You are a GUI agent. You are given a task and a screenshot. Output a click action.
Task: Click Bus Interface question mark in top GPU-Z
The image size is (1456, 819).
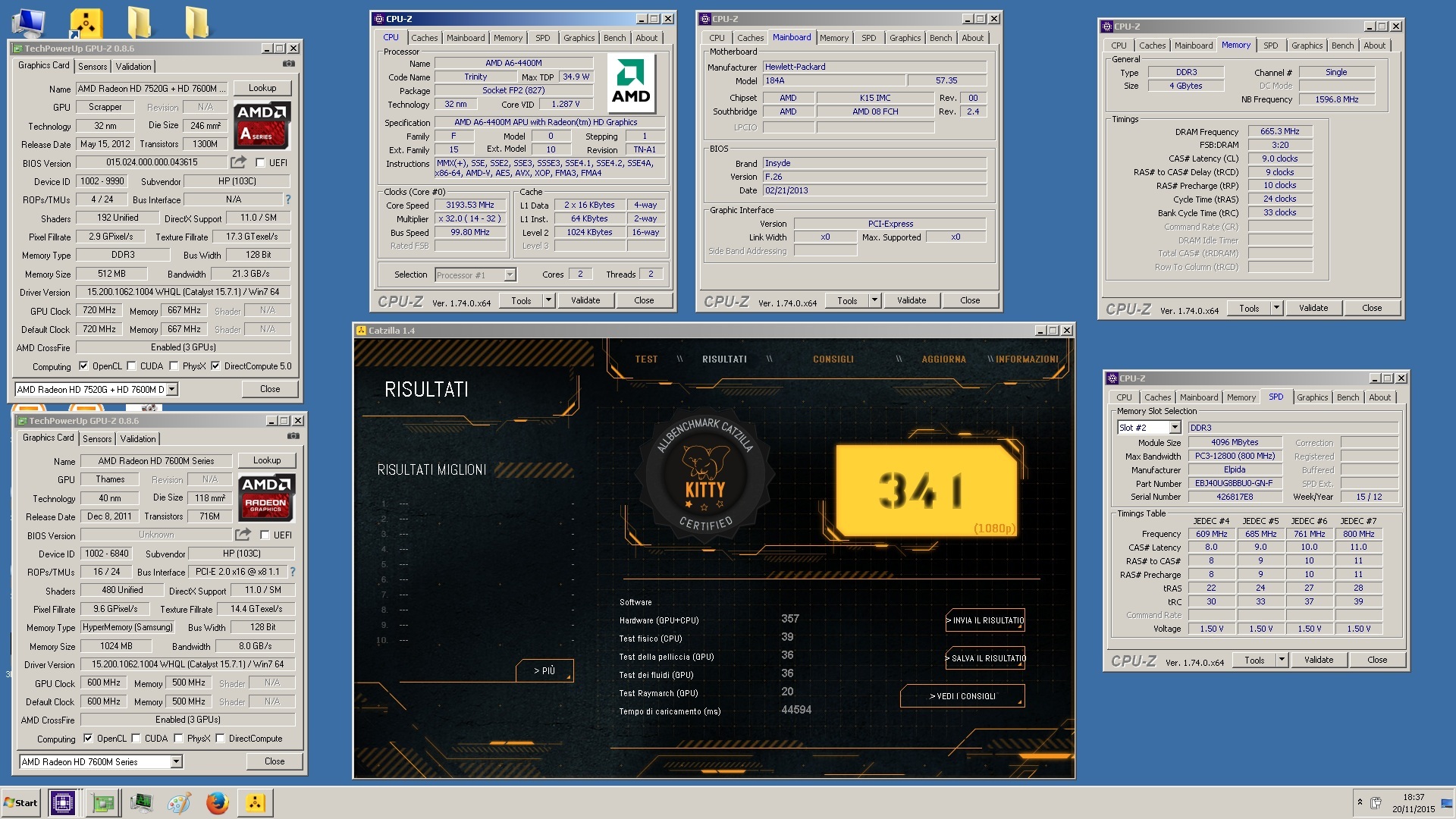287,199
